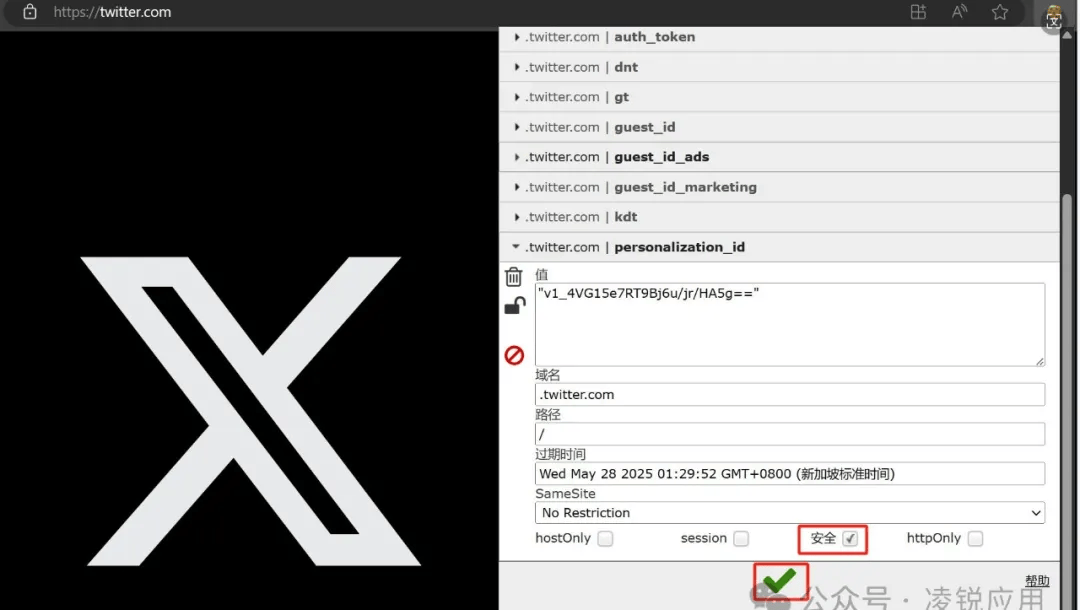Click the cookie editor extension icon at top right
1080x610 pixels.
[x=1053, y=16]
